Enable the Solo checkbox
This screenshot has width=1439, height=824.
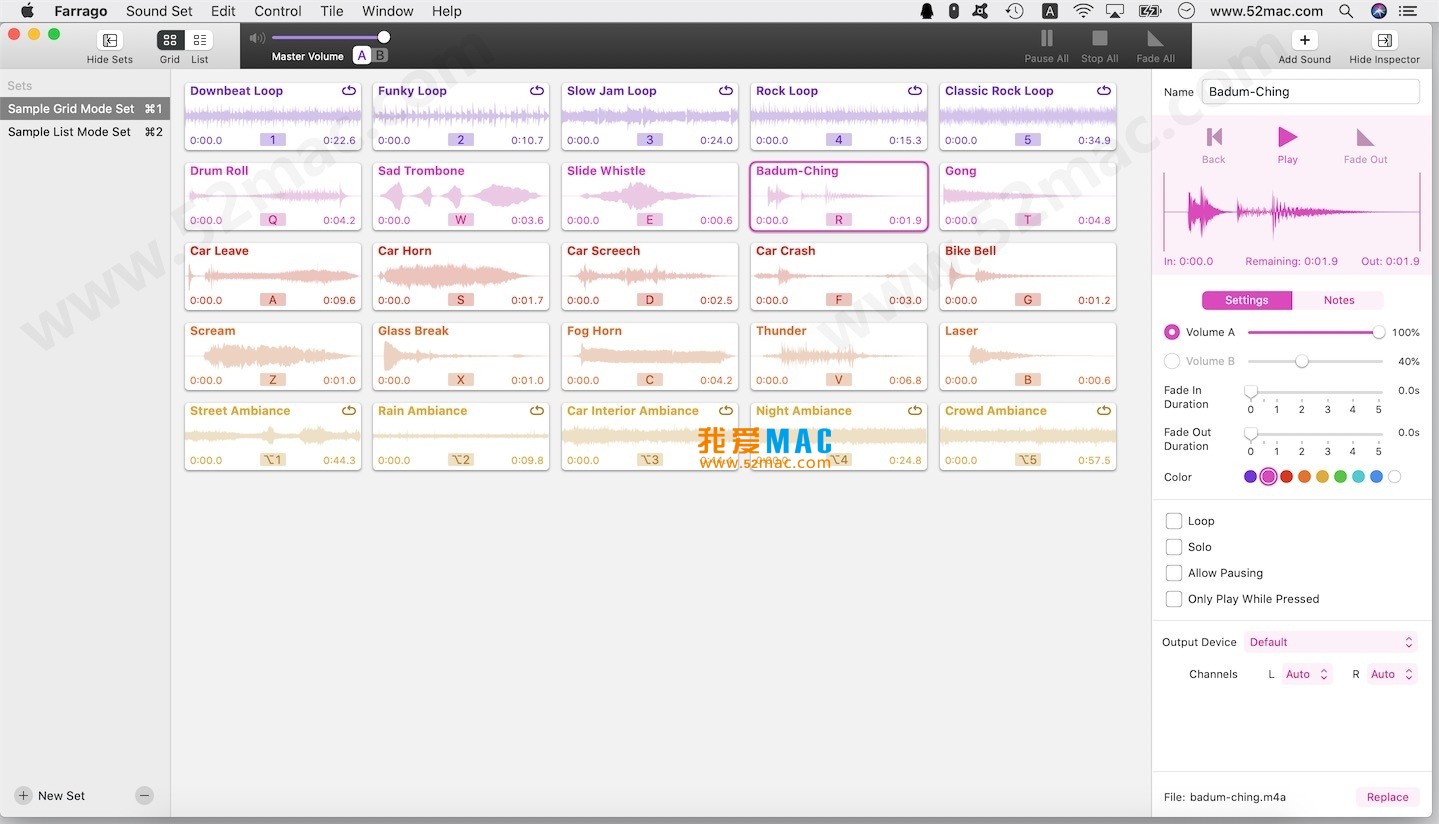1174,547
